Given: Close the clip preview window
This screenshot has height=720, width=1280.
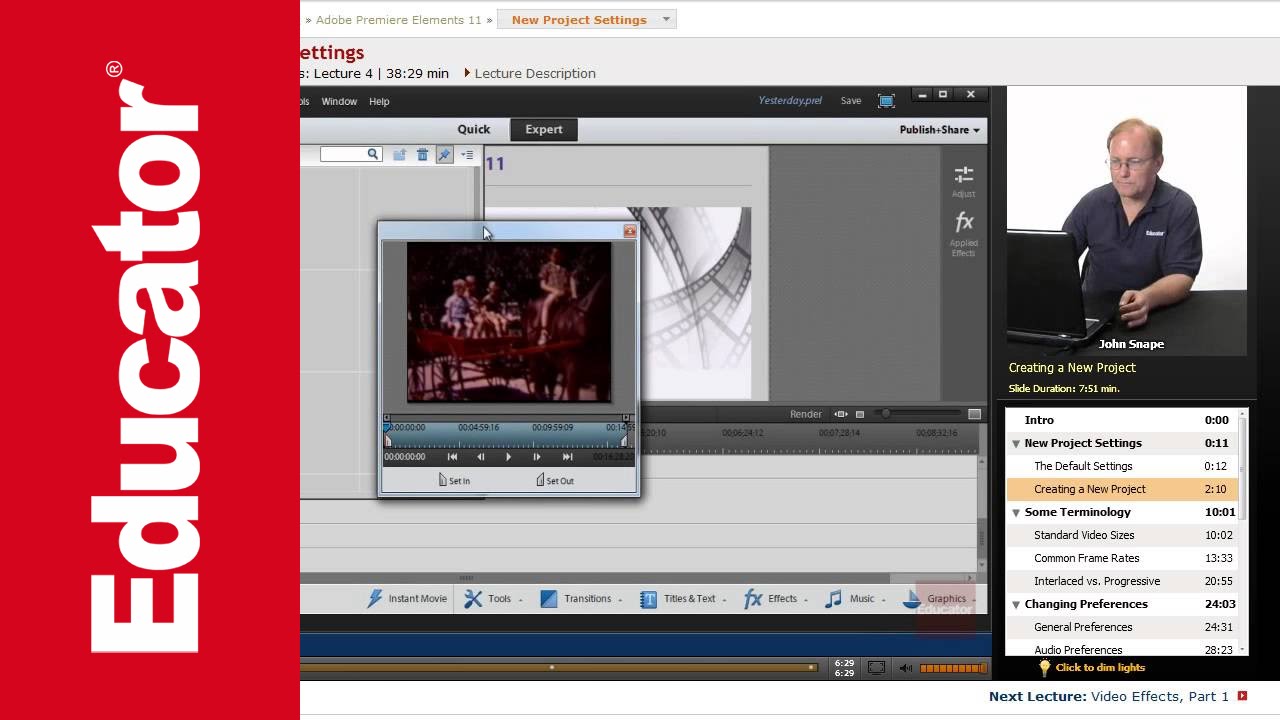Looking at the screenshot, I should pos(629,231).
